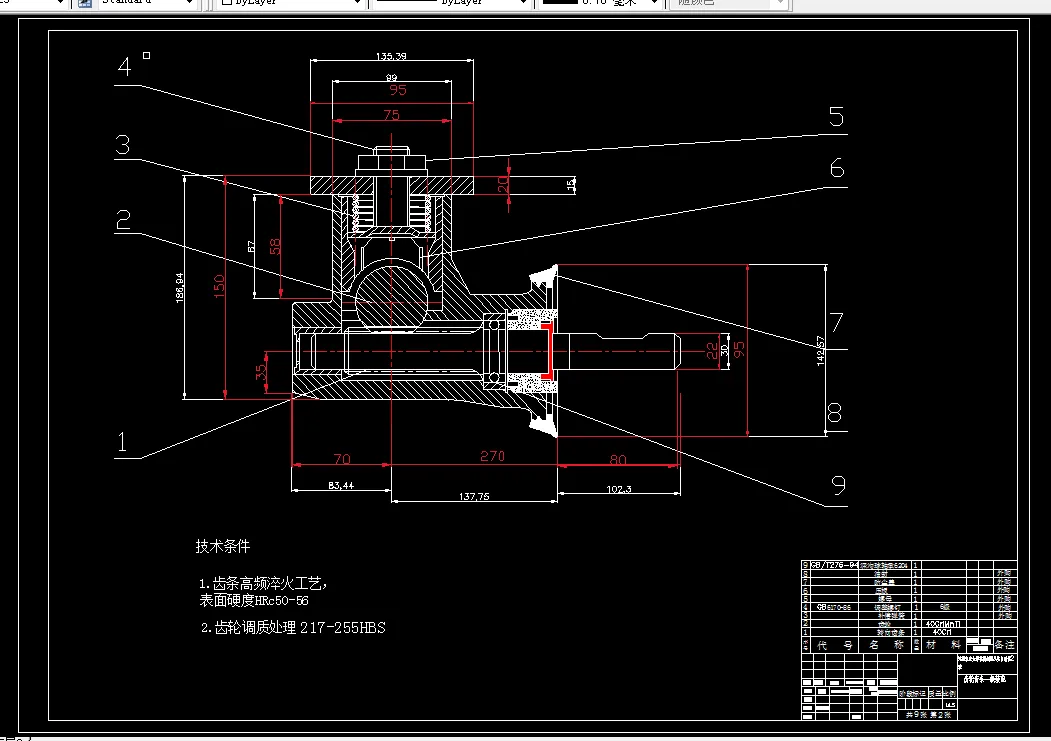Select the GB/T276-94 cell in parts list

(834, 565)
